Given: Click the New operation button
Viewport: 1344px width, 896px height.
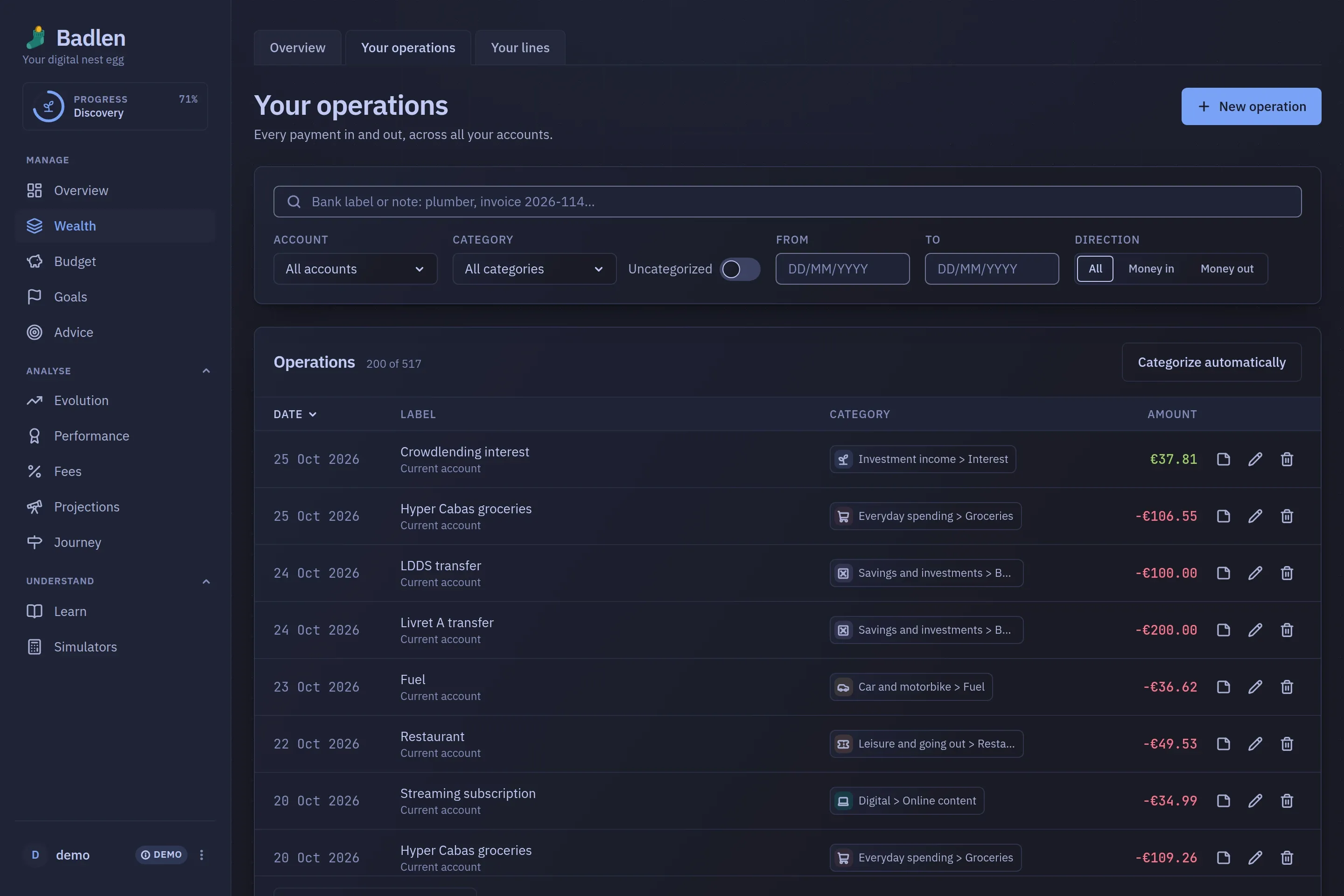Looking at the screenshot, I should pyautogui.click(x=1251, y=106).
